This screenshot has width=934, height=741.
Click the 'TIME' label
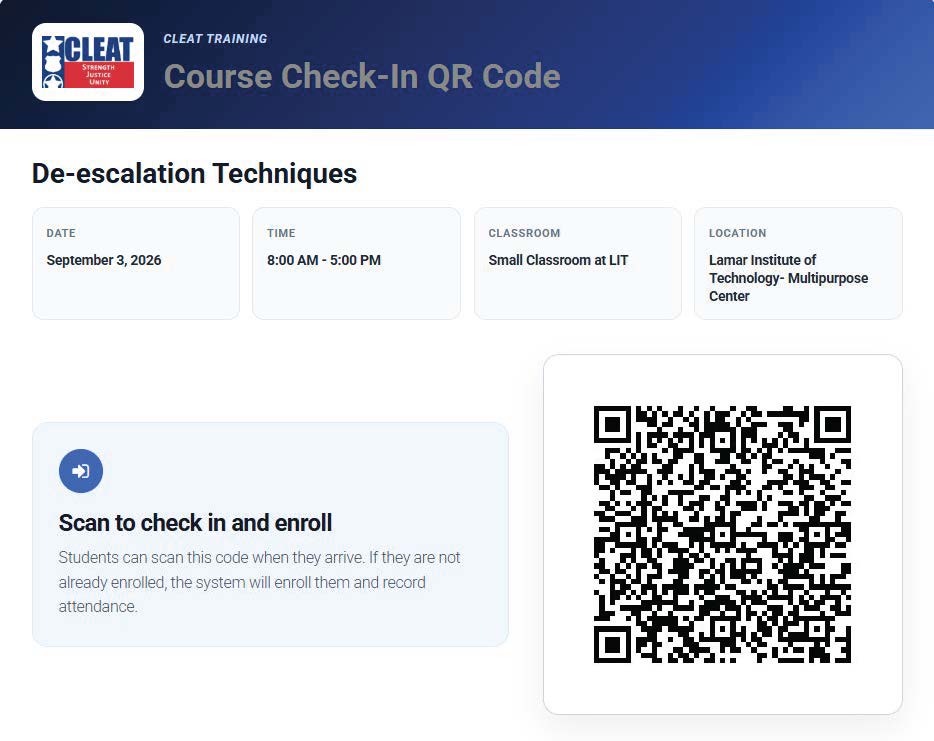281,233
